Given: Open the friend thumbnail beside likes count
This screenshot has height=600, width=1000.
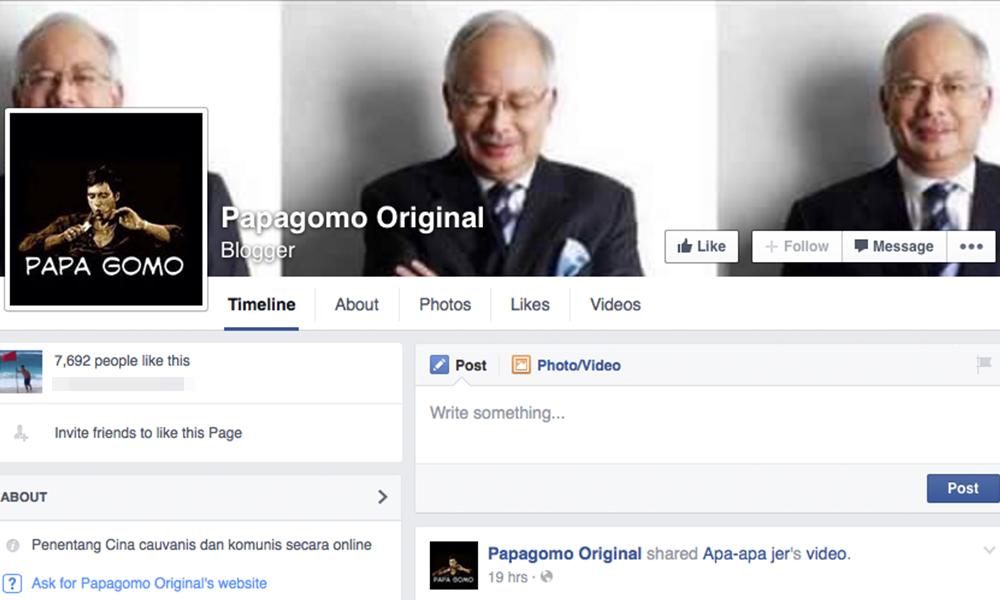Looking at the screenshot, I should (x=21, y=371).
